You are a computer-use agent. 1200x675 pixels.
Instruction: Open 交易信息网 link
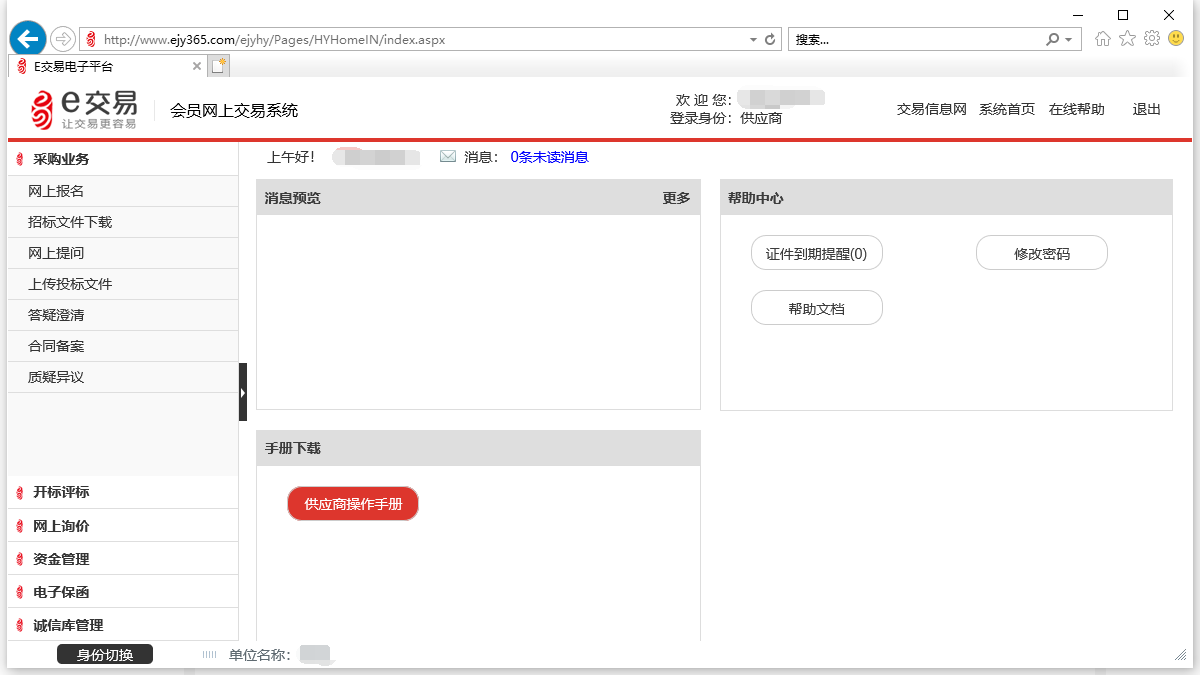point(932,110)
